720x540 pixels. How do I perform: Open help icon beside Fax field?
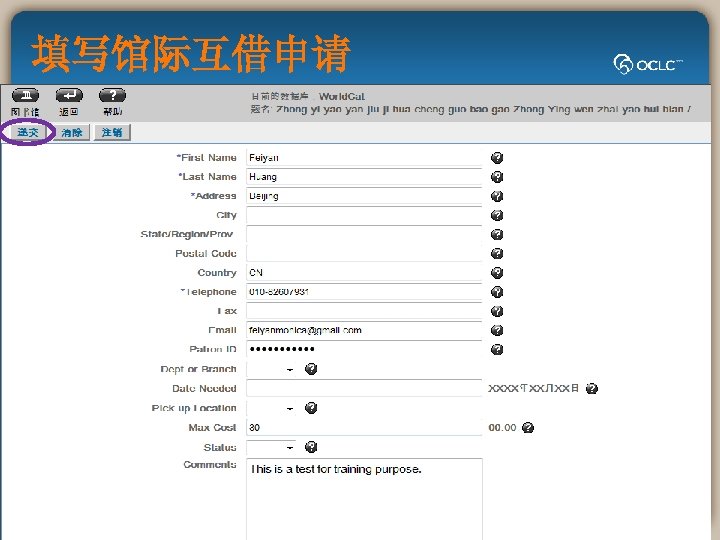click(497, 311)
